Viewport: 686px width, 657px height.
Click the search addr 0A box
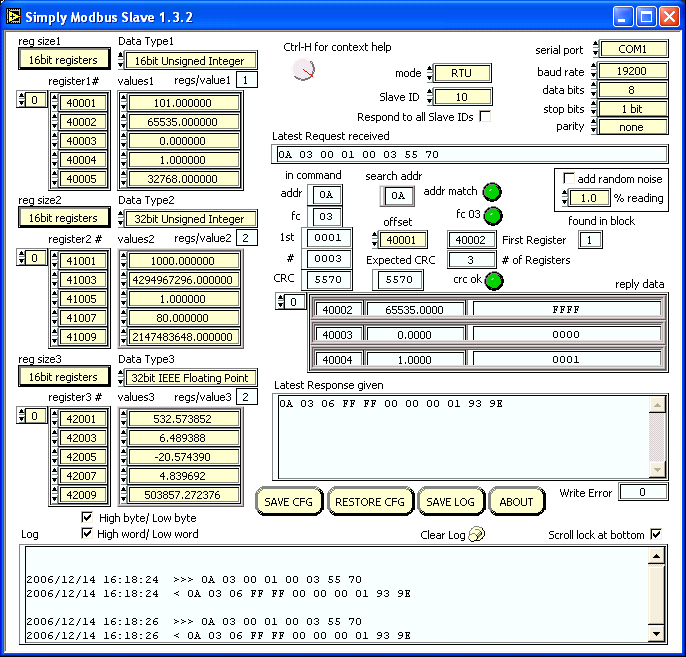(398, 196)
